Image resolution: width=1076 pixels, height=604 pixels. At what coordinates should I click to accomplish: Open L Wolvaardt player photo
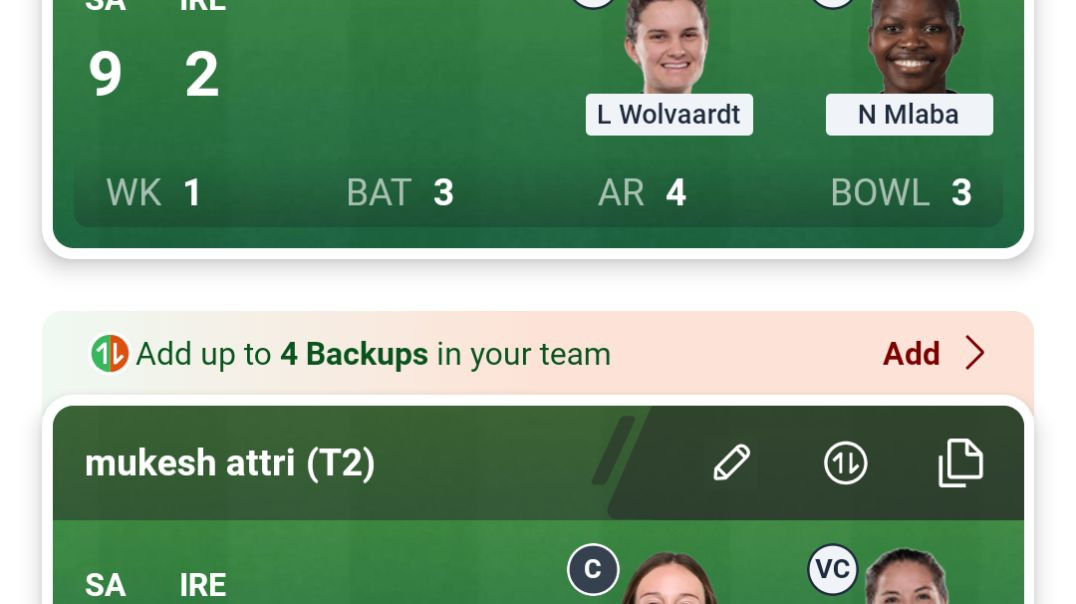pyautogui.click(x=668, y=47)
